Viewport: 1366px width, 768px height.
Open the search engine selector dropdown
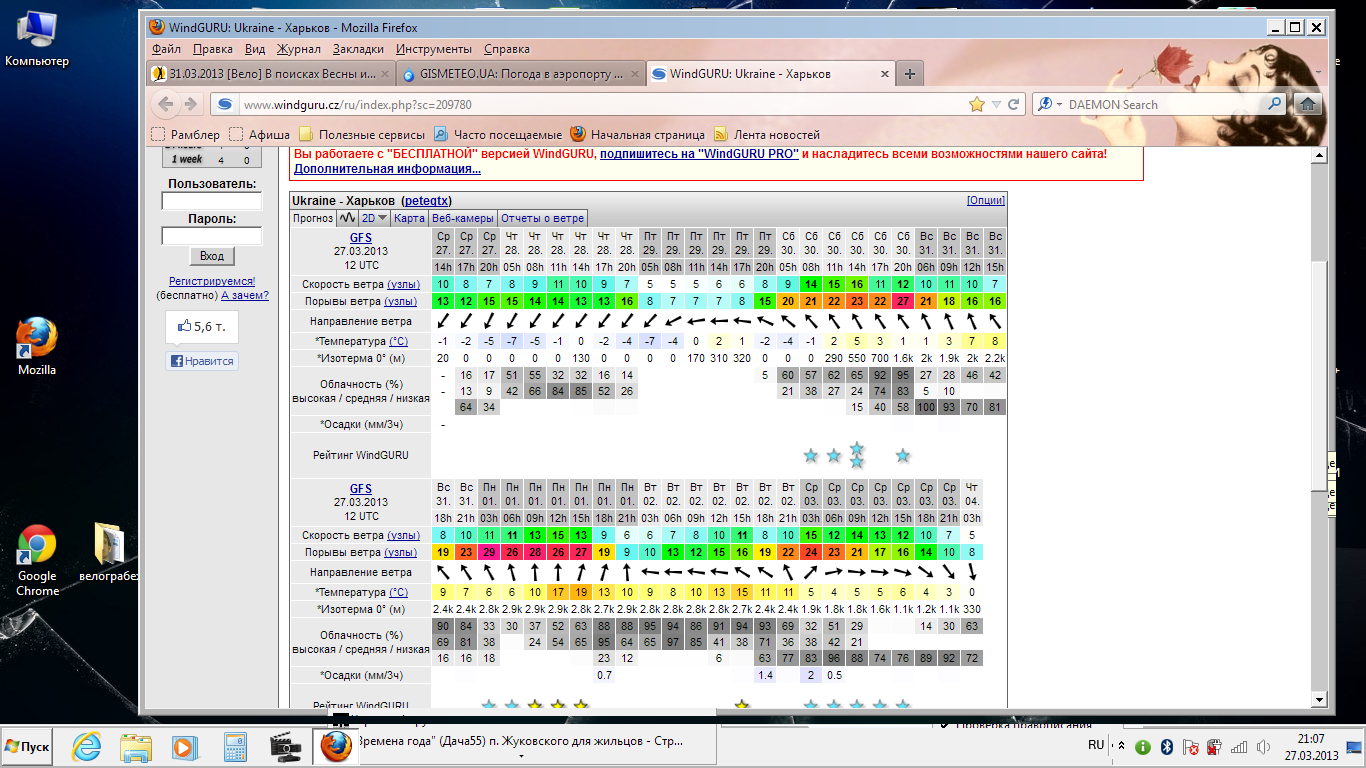pyautogui.click(x=1049, y=104)
